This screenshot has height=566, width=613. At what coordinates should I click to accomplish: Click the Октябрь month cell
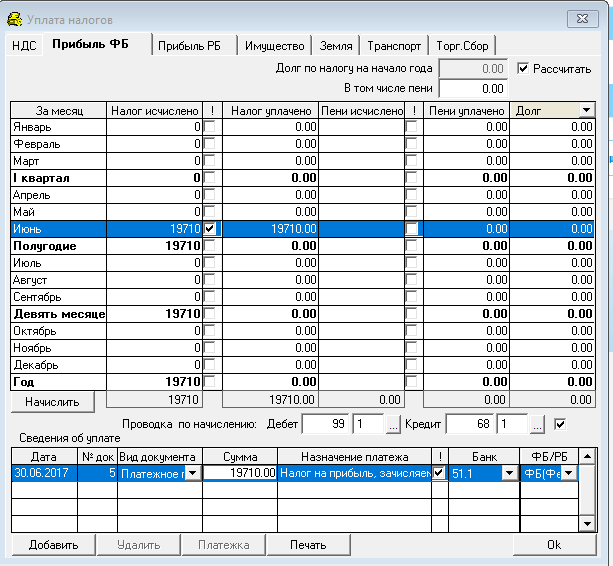[x=59, y=331]
